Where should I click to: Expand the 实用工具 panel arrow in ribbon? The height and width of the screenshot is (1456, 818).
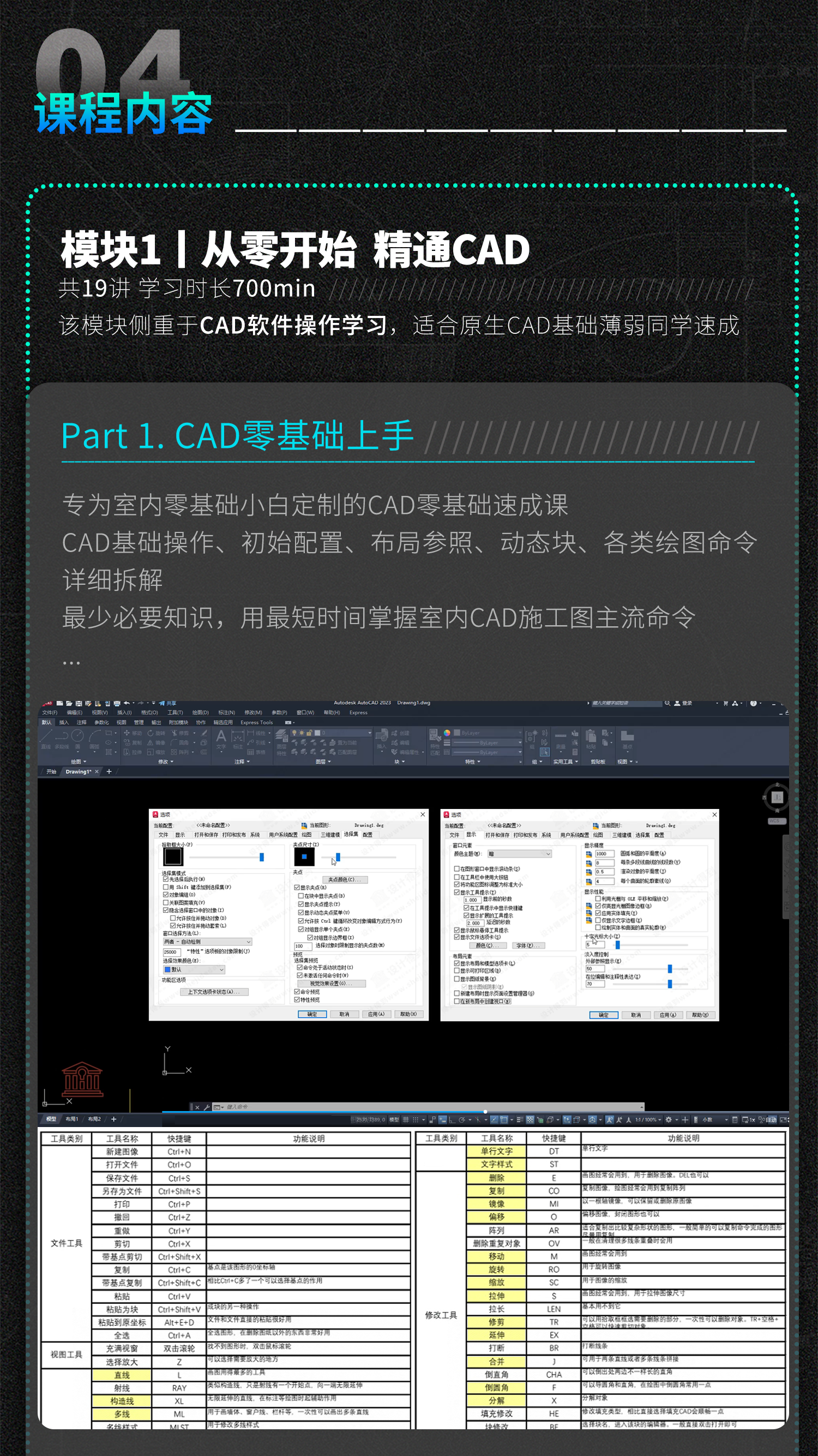[577, 762]
